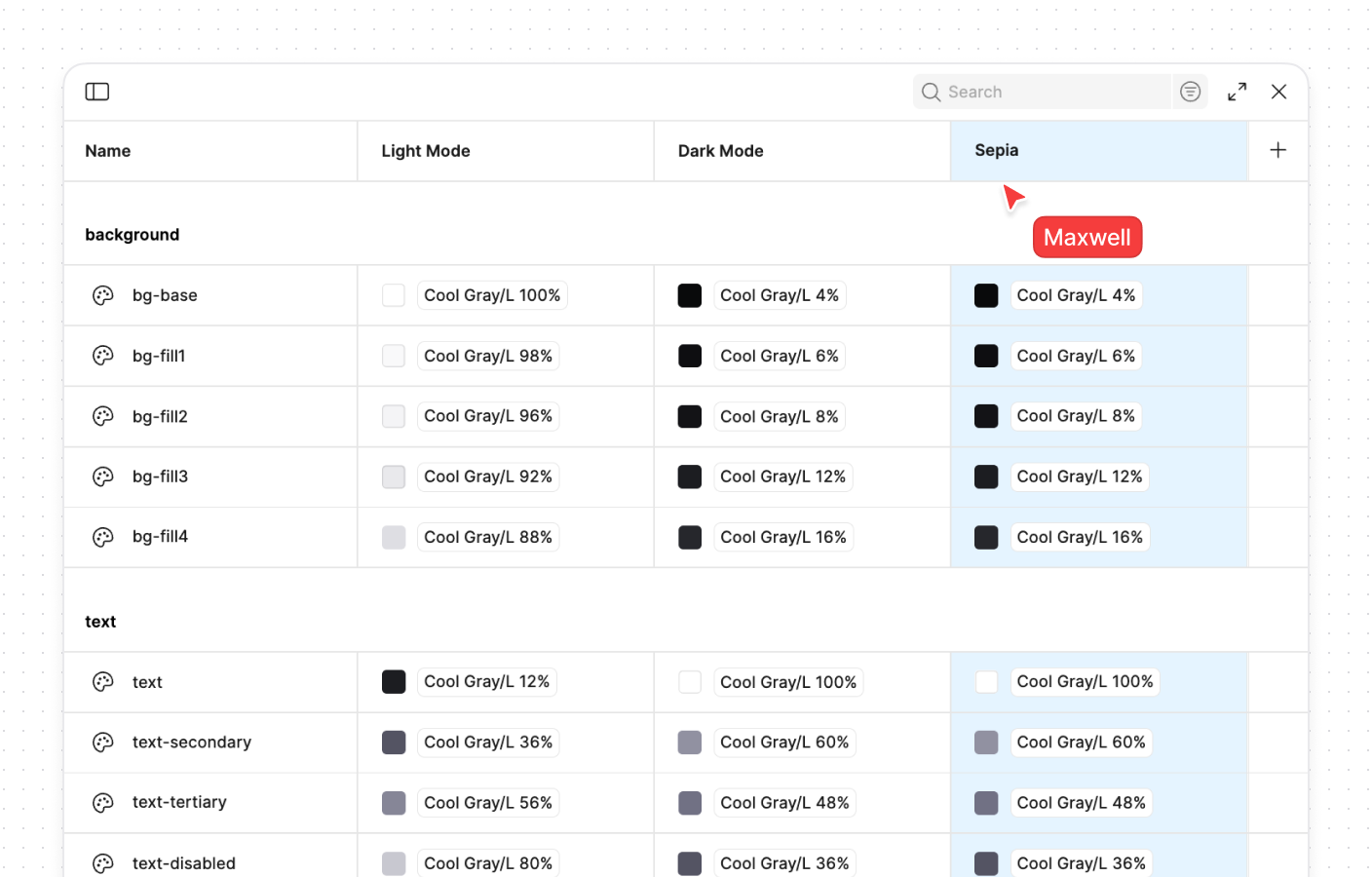Select the Dark Mode column header

pyautogui.click(x=720, y=151)
